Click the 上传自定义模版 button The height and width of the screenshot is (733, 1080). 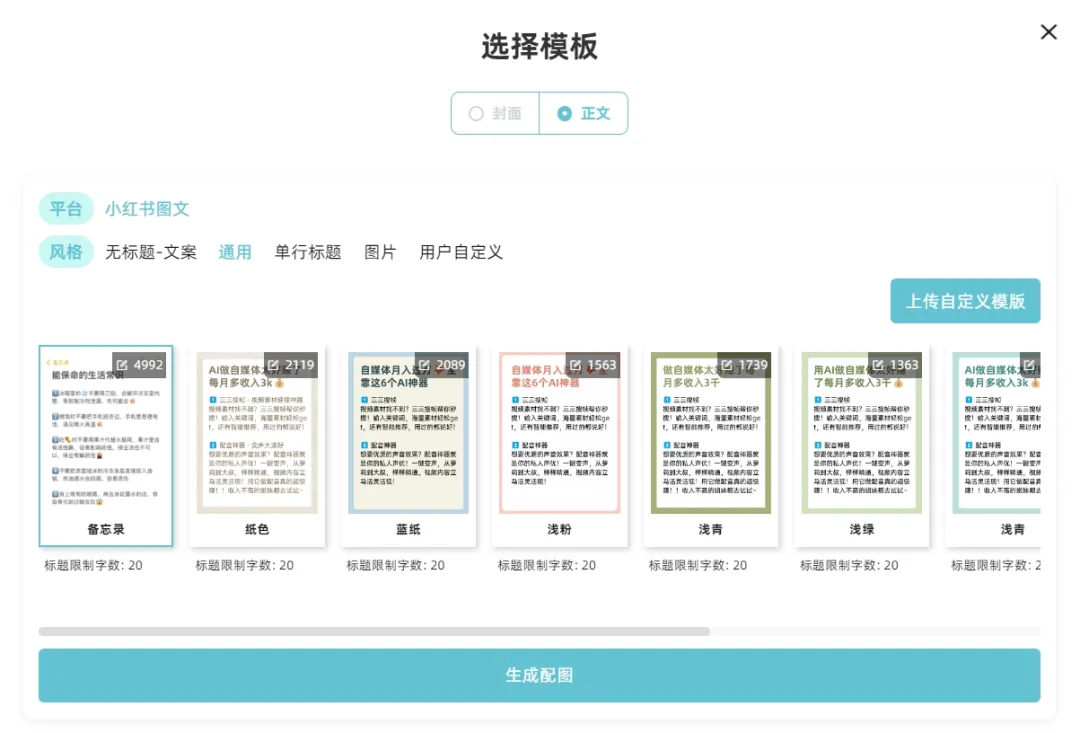(x=964, y=301)
